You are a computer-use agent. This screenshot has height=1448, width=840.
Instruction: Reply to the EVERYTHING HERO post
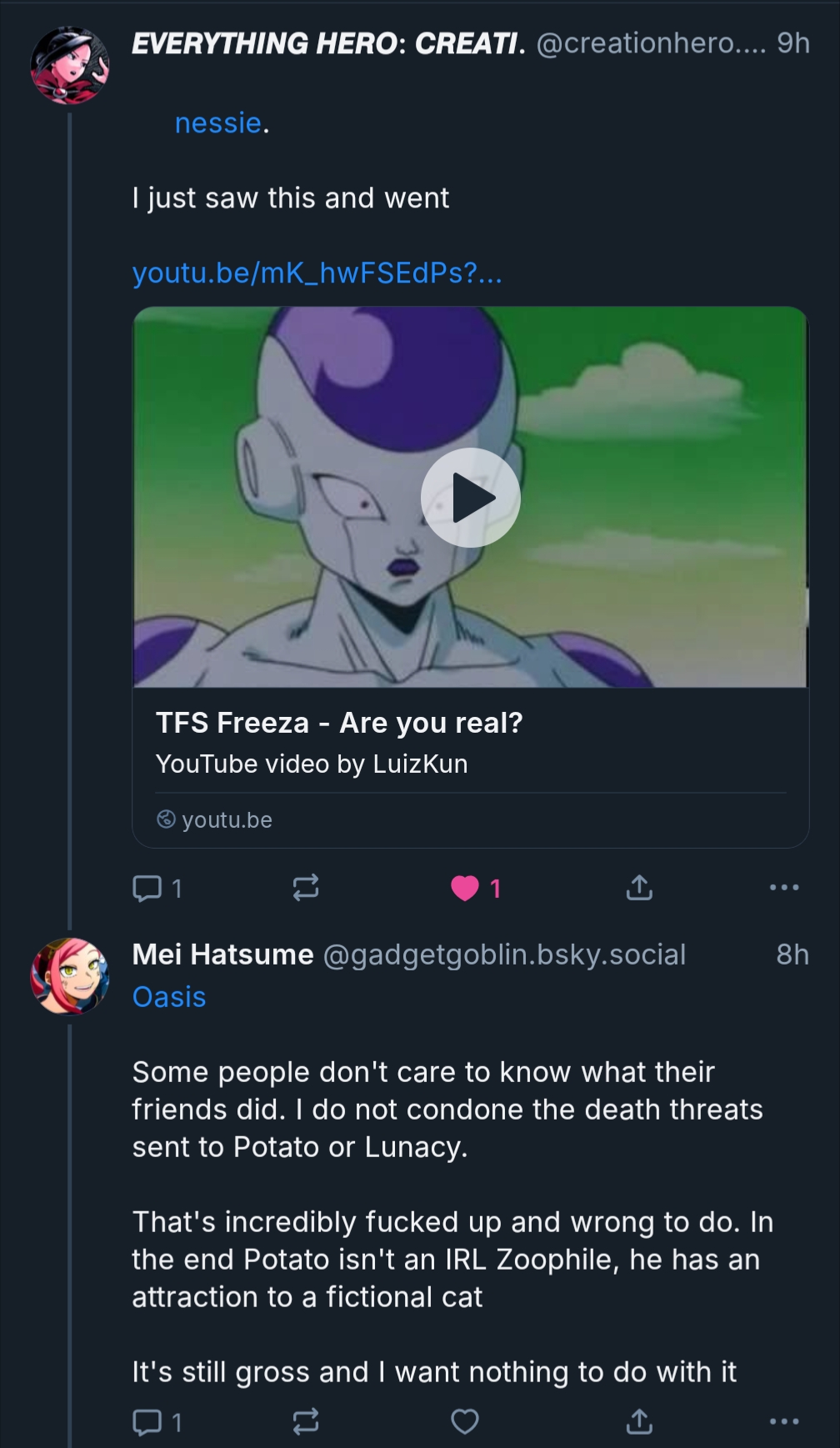pos(147,889)
